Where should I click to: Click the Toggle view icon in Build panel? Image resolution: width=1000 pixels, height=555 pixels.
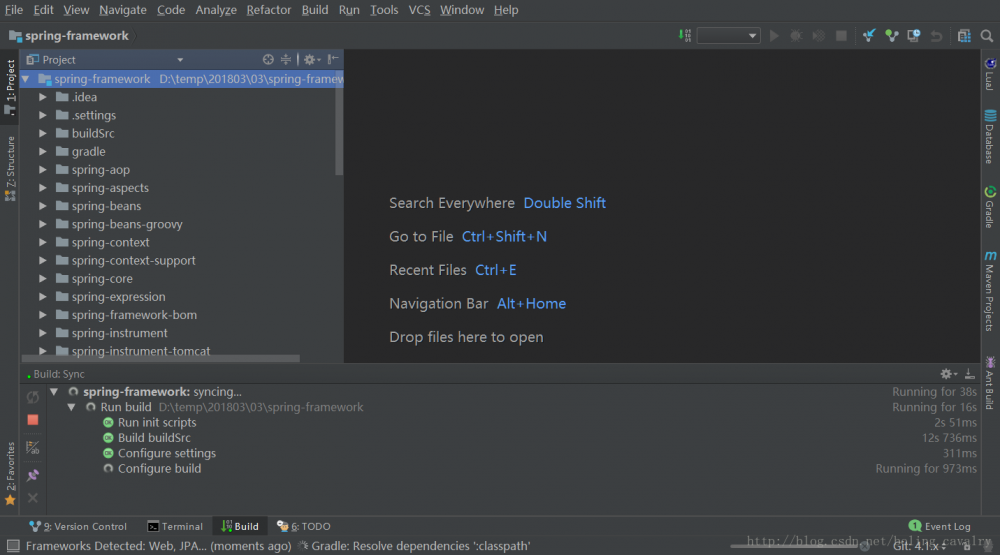pyautogui.click(x=33, y=448)
